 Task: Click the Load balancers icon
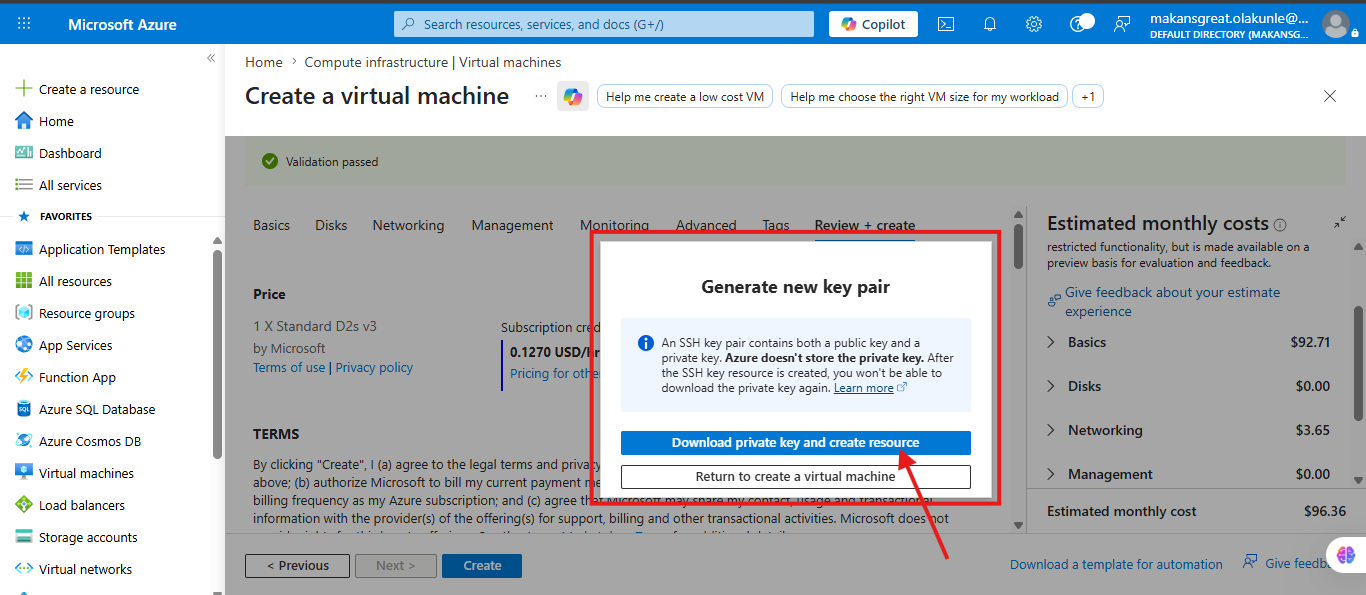coord(24,505)
